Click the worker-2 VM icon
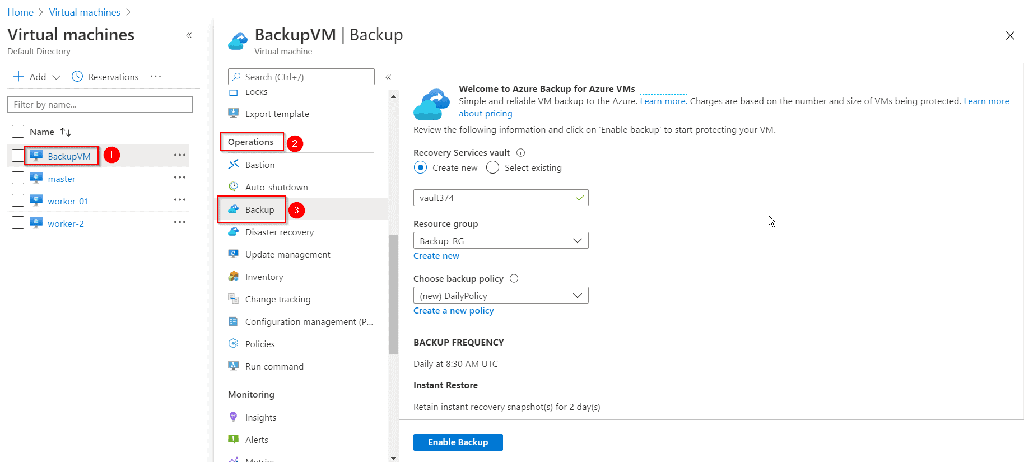The image size is (1024, 462). click(37, 223)
